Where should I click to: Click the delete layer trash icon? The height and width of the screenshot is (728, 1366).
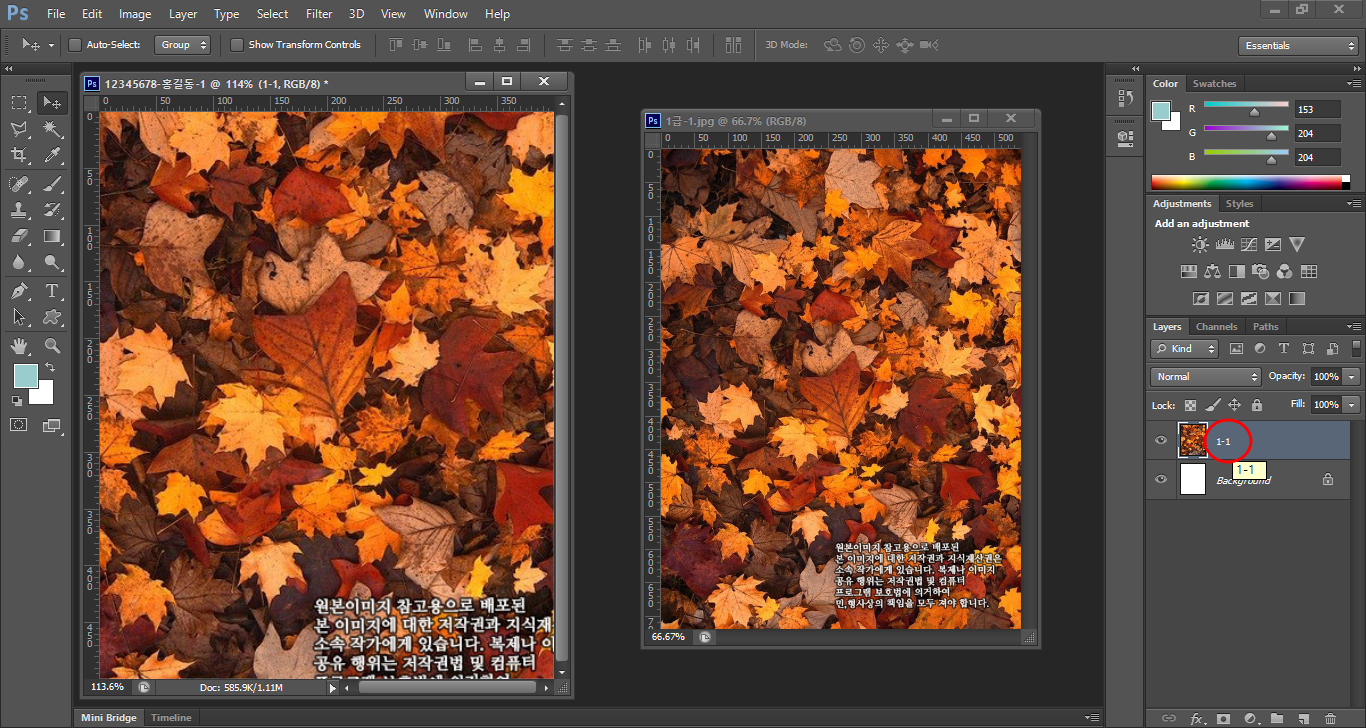(x=1330, y=718)
